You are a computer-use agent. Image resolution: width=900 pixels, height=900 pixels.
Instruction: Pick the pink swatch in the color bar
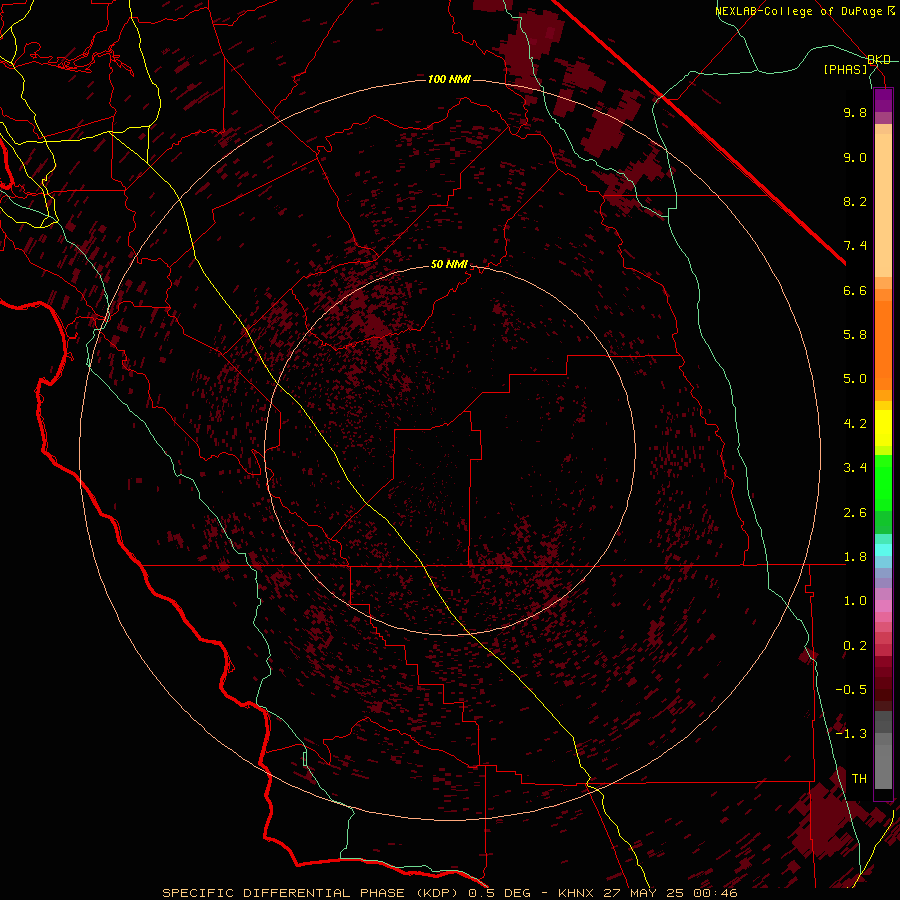tap(883, 606)
